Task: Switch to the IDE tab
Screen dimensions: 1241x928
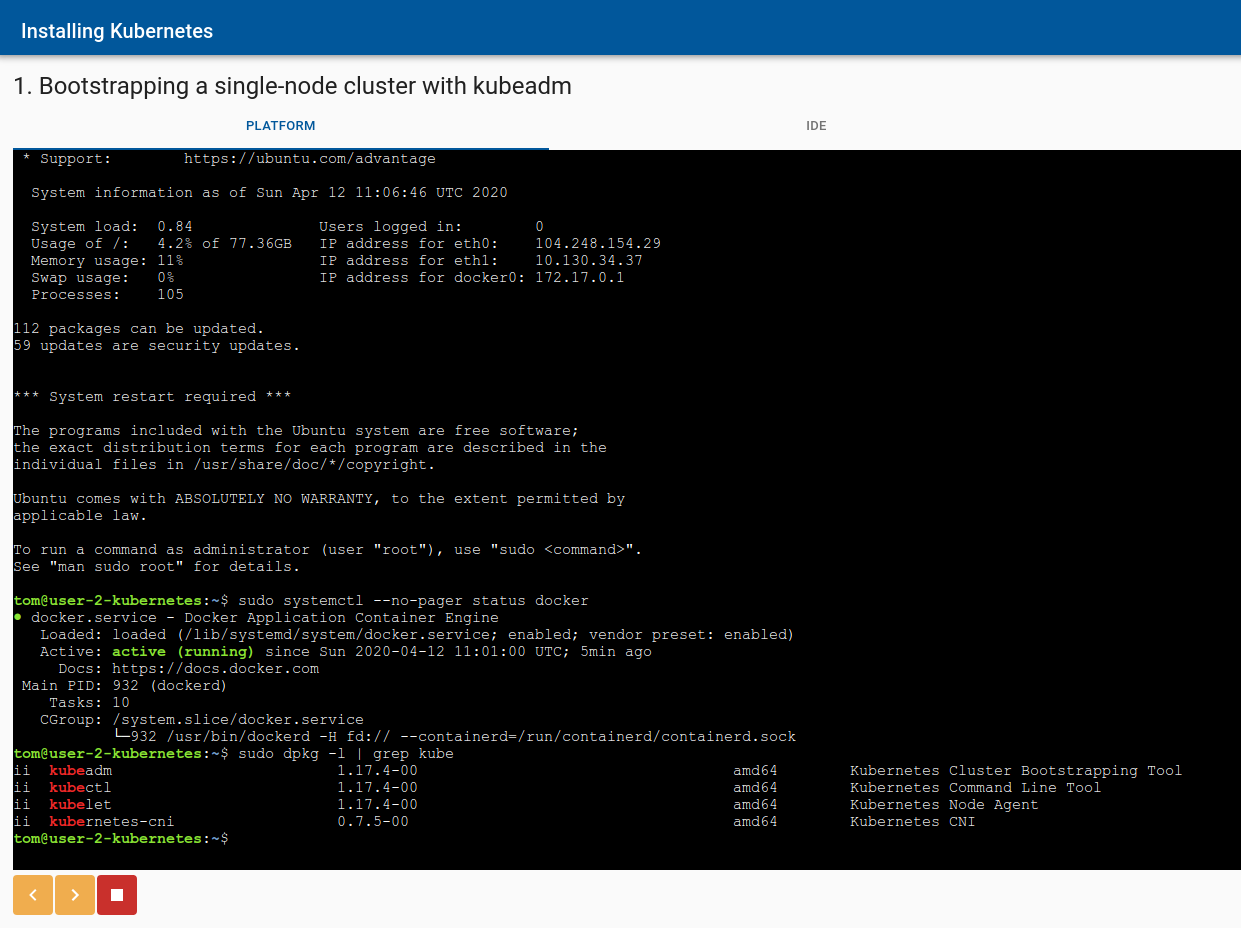Action: 816,126
